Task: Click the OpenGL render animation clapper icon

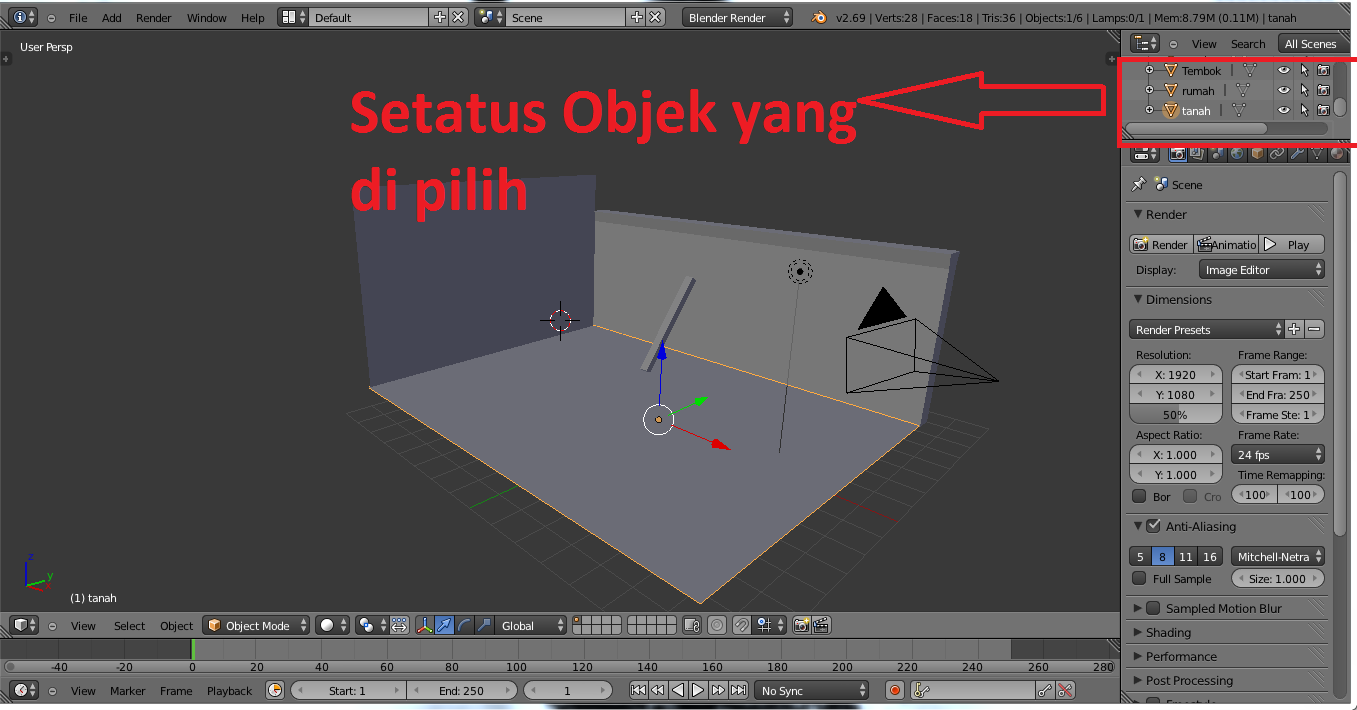Action: (x=821, y=625)
